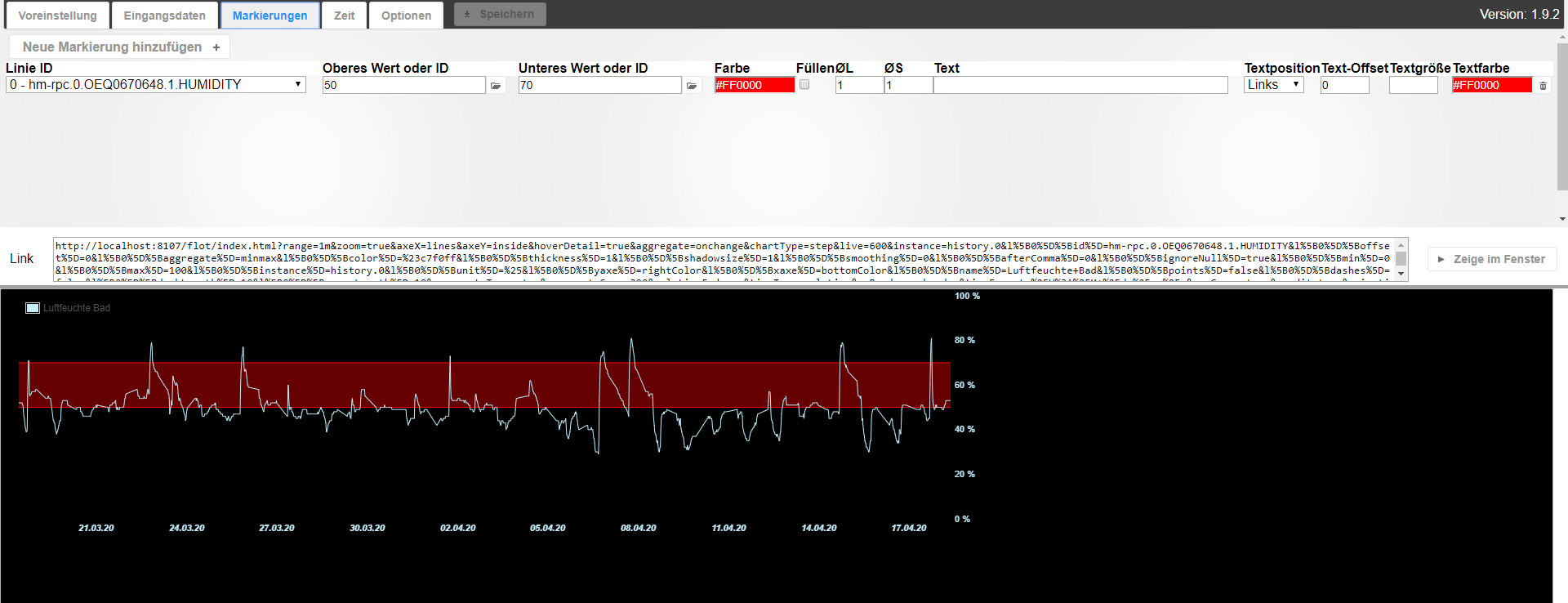Open the Zeit tab

click(x=345, y=16)
